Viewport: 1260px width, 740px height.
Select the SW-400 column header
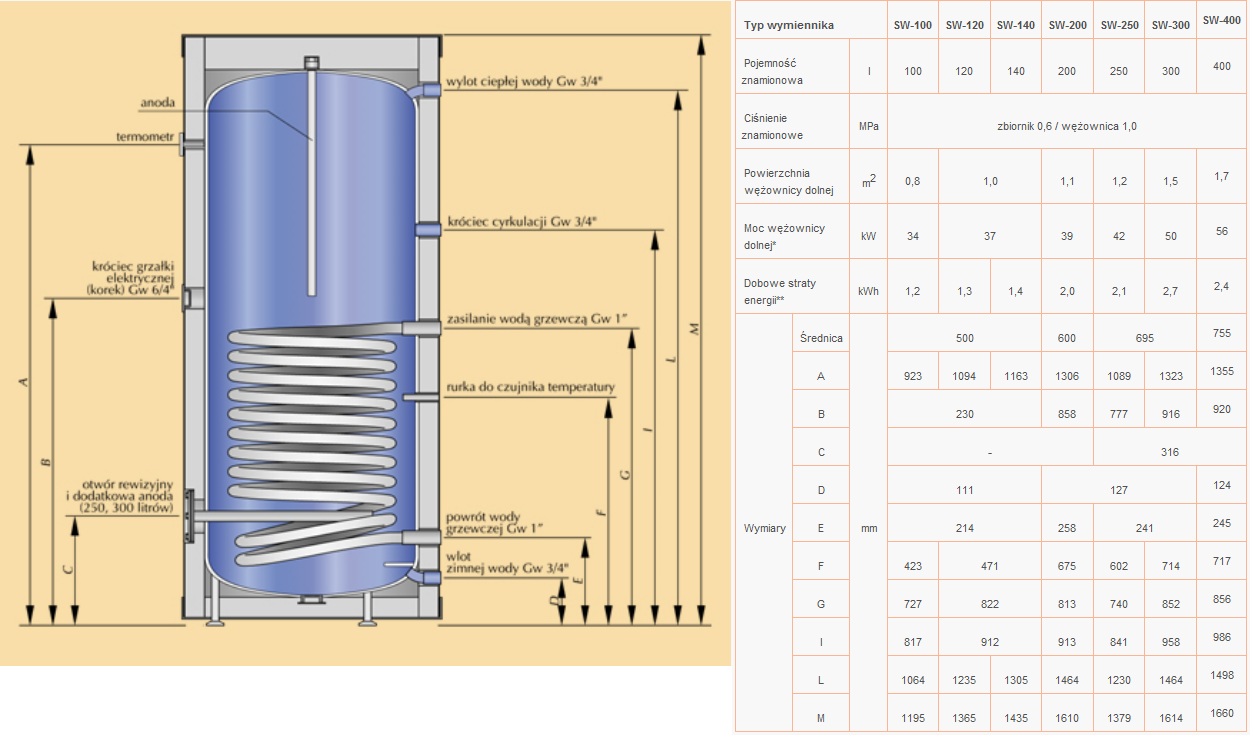1222,19
